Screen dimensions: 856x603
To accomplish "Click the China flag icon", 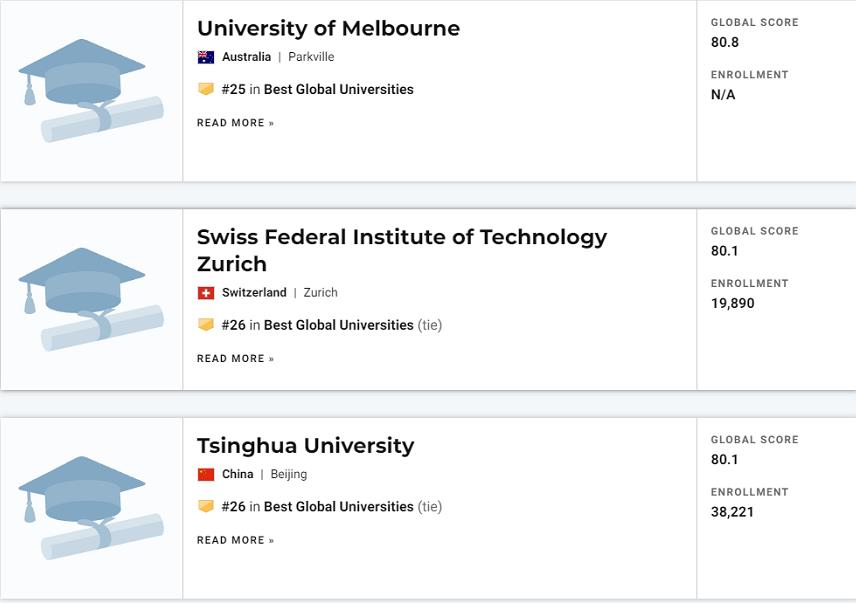I will coord(206,474).
